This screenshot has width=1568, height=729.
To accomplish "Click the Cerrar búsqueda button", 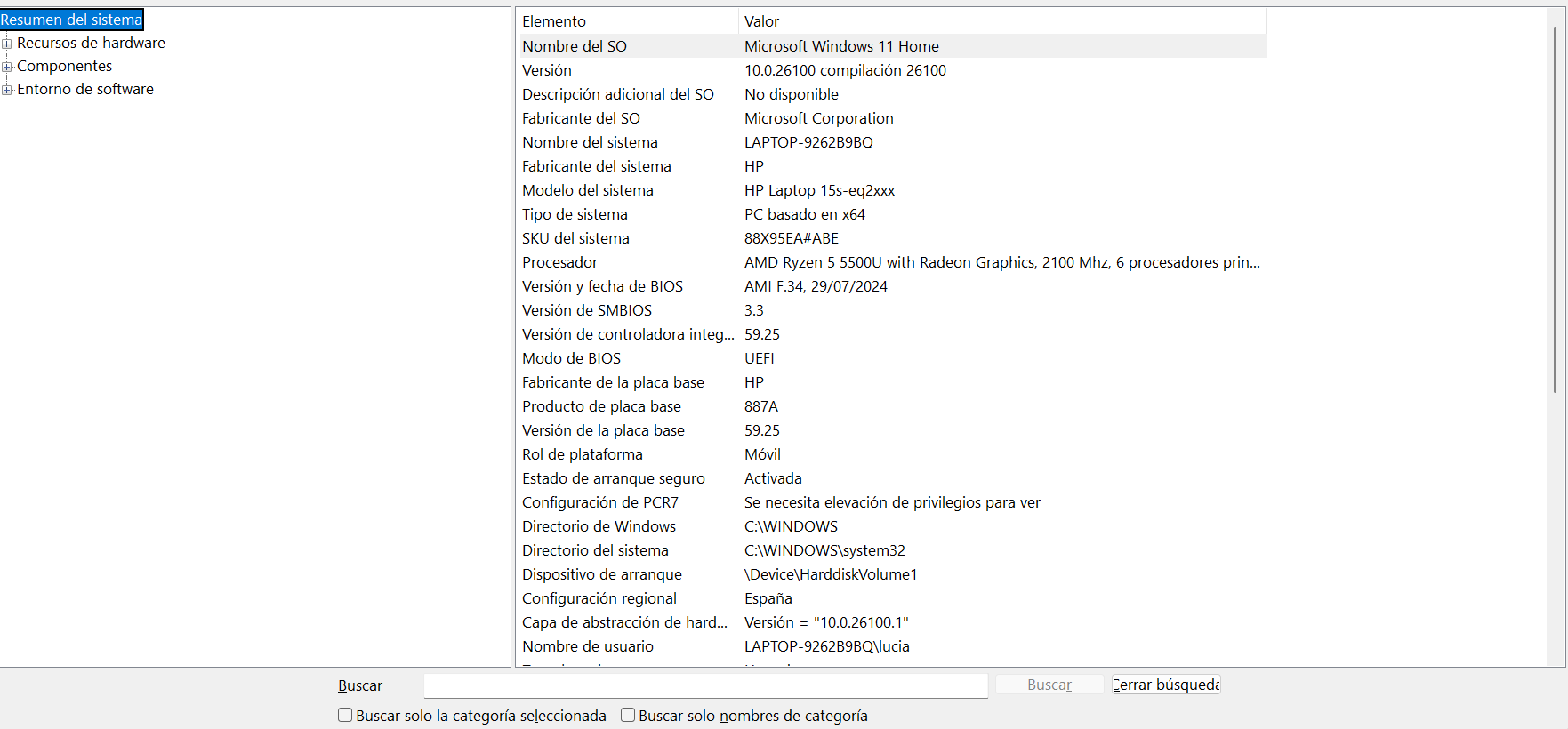I will (1166, 685).
